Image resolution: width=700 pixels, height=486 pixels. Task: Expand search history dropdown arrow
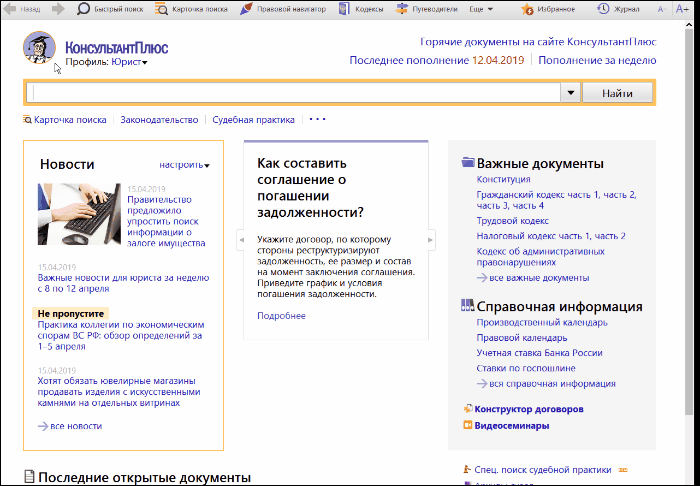click(x=571, y=93)
